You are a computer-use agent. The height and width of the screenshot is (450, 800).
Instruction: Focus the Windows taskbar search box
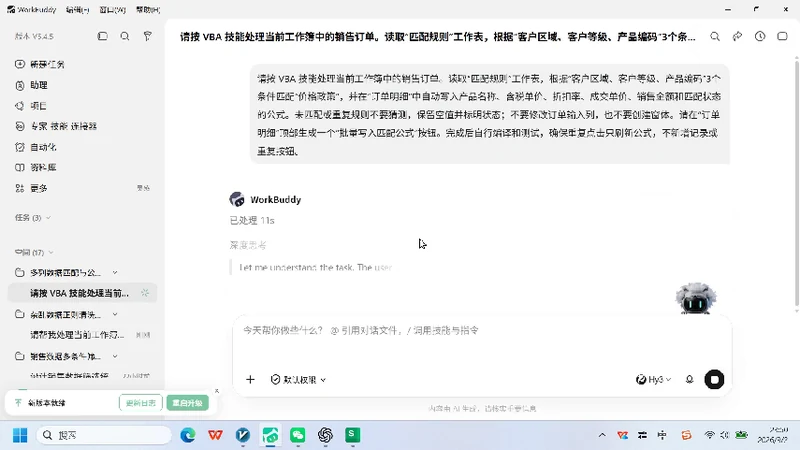pos(104,435)
